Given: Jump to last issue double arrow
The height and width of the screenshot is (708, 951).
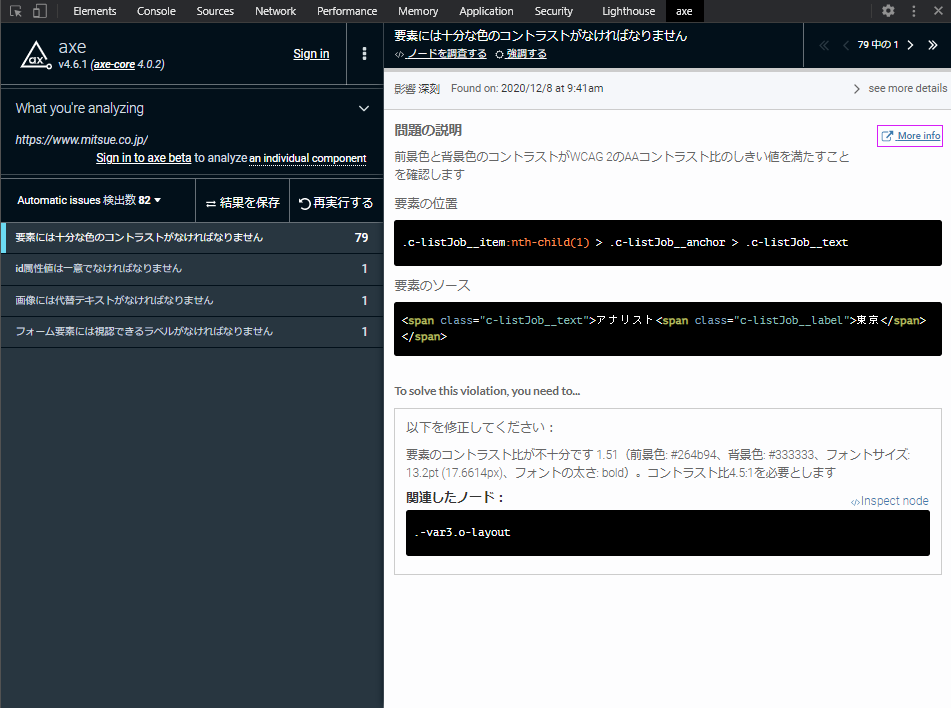Looking at the screenshot, I should [x=933, y=45].
